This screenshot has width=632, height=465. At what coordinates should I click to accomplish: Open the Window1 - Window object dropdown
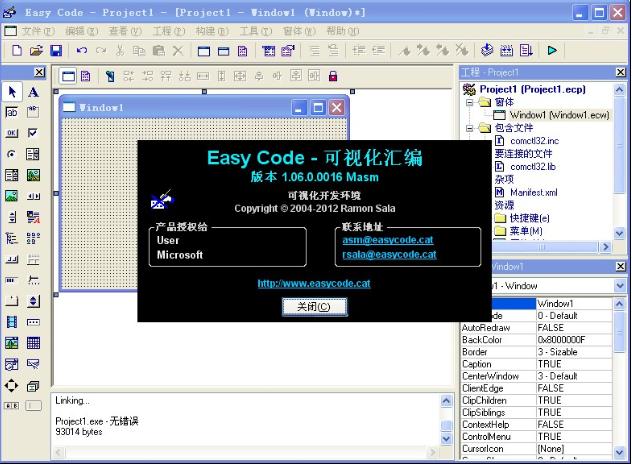point(620,286)
